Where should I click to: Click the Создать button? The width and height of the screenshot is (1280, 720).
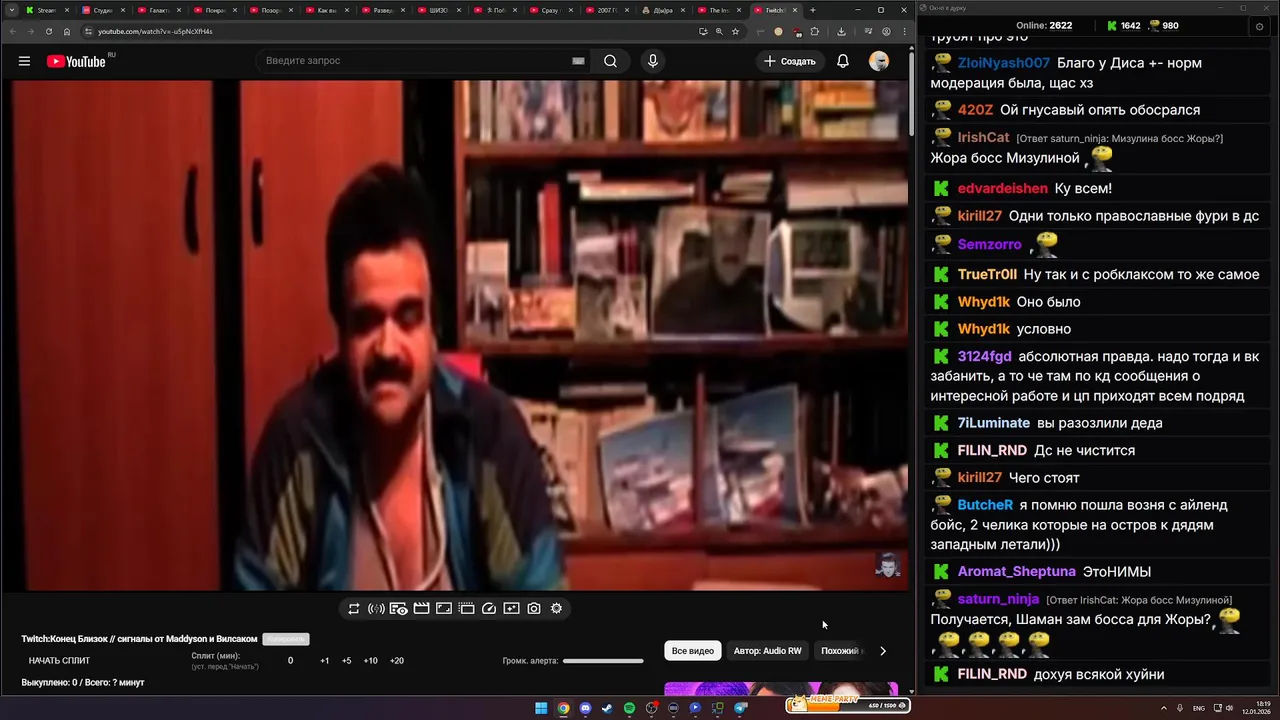790,61
